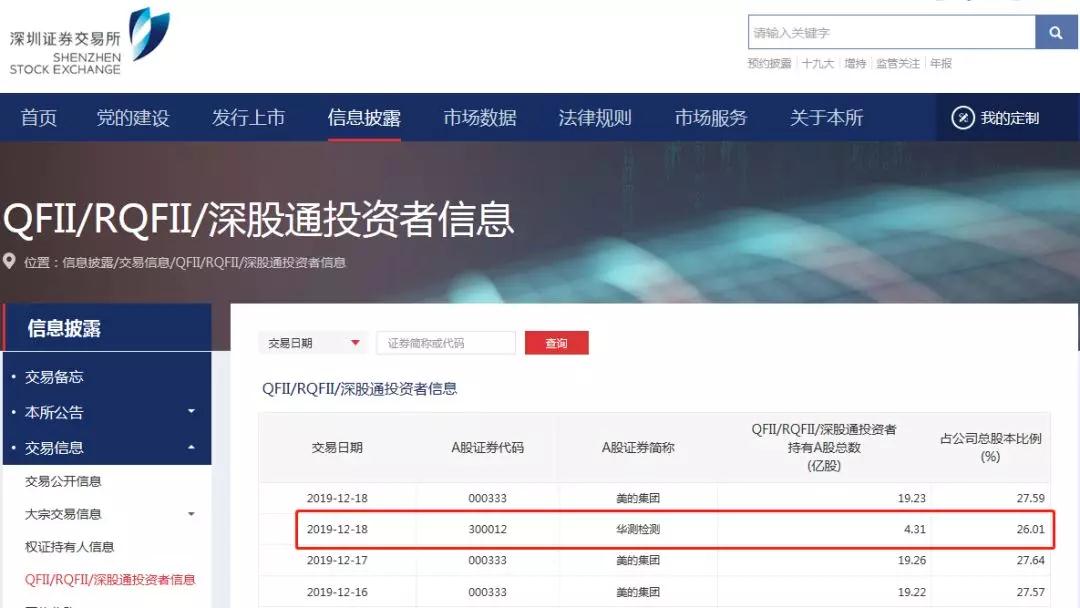Screen dimensions: 1080x608
Task: Select 交易公开信息 in the sidebar
Action: point(63,481)
